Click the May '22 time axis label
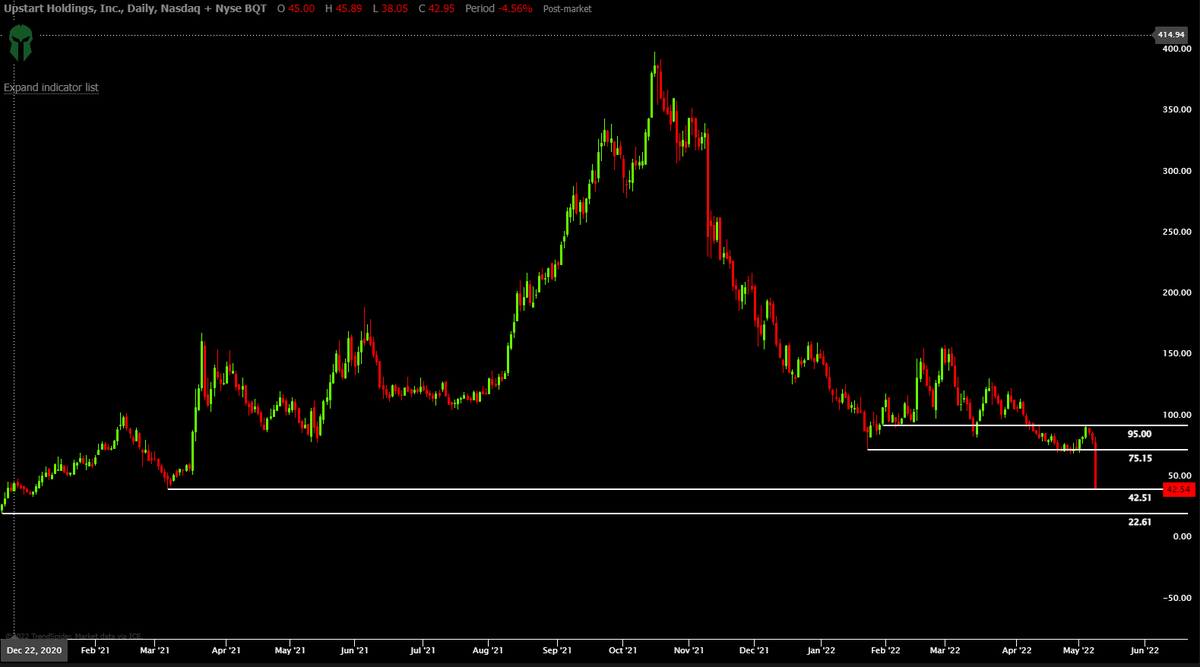Screen dimensions: 1200x667 click(x=1079, y=649)
